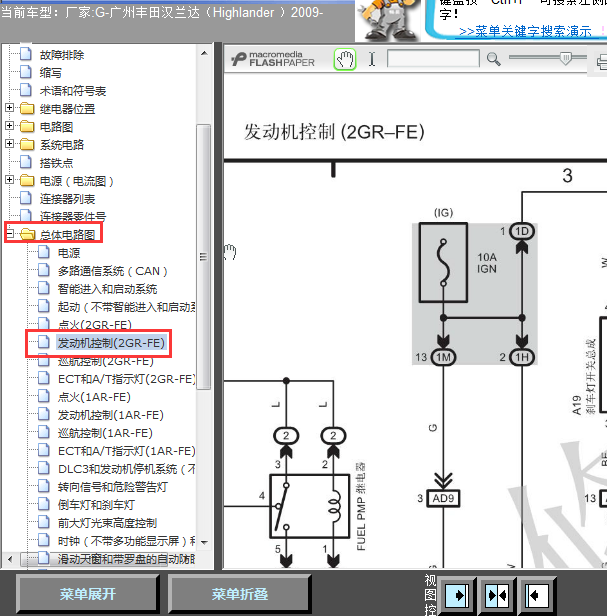Select 倒车灯和刹车灯 diagram

(x=96, y=505)
